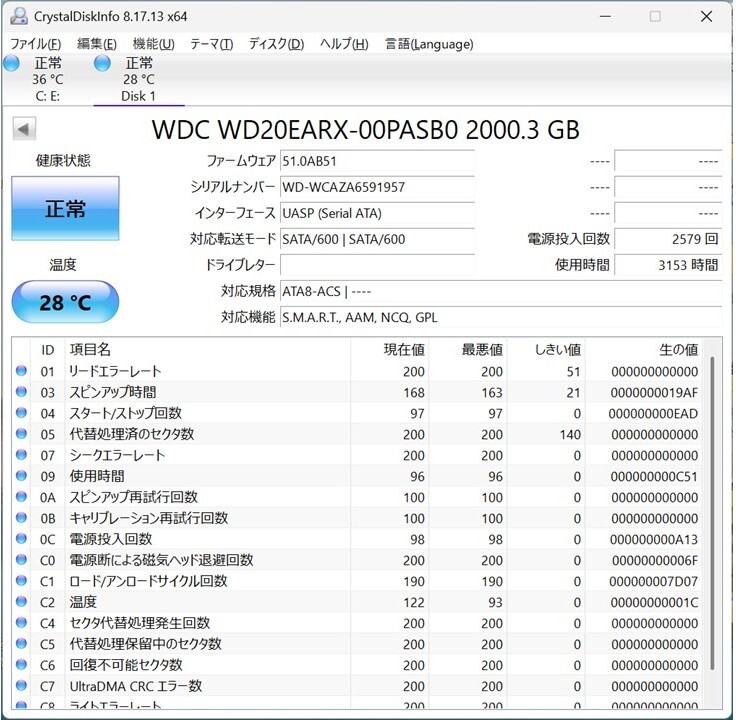Open the 機能(U) menu
The image size is (736, 720).
point(153,44)
